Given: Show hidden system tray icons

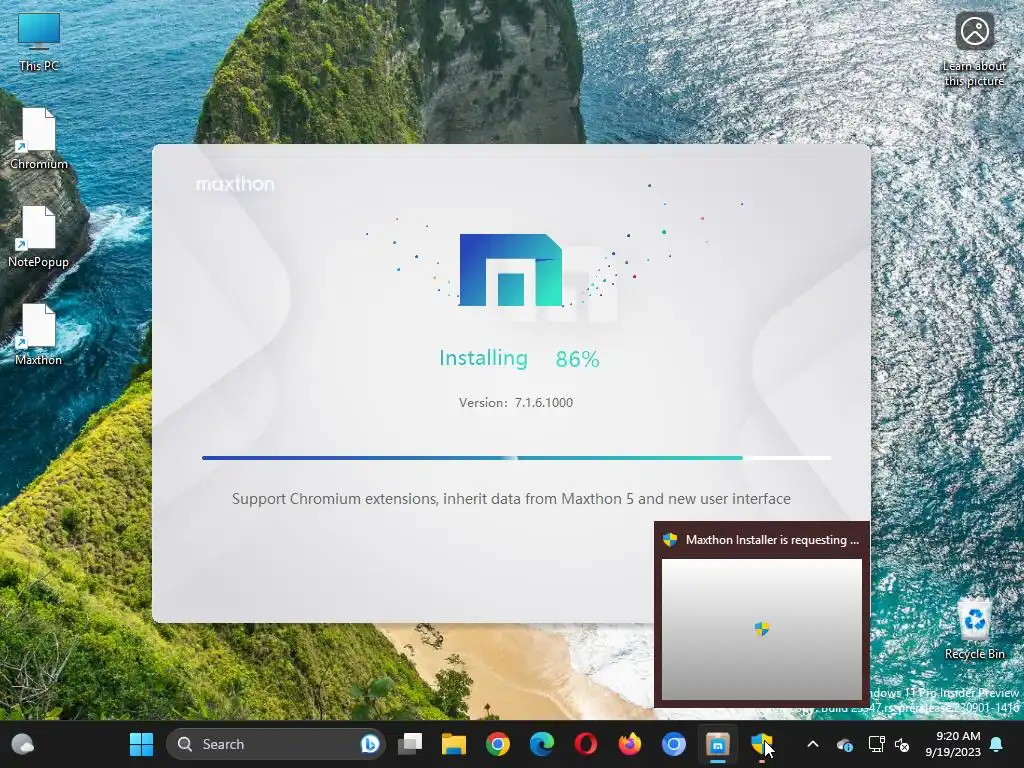Looking at the screenshot, I should point(813,744).
